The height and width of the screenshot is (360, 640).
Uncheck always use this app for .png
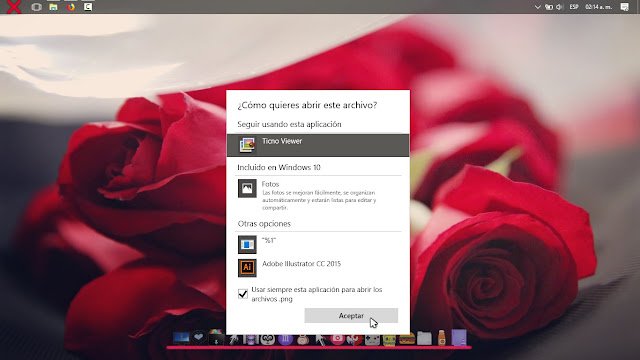(243, 294)
